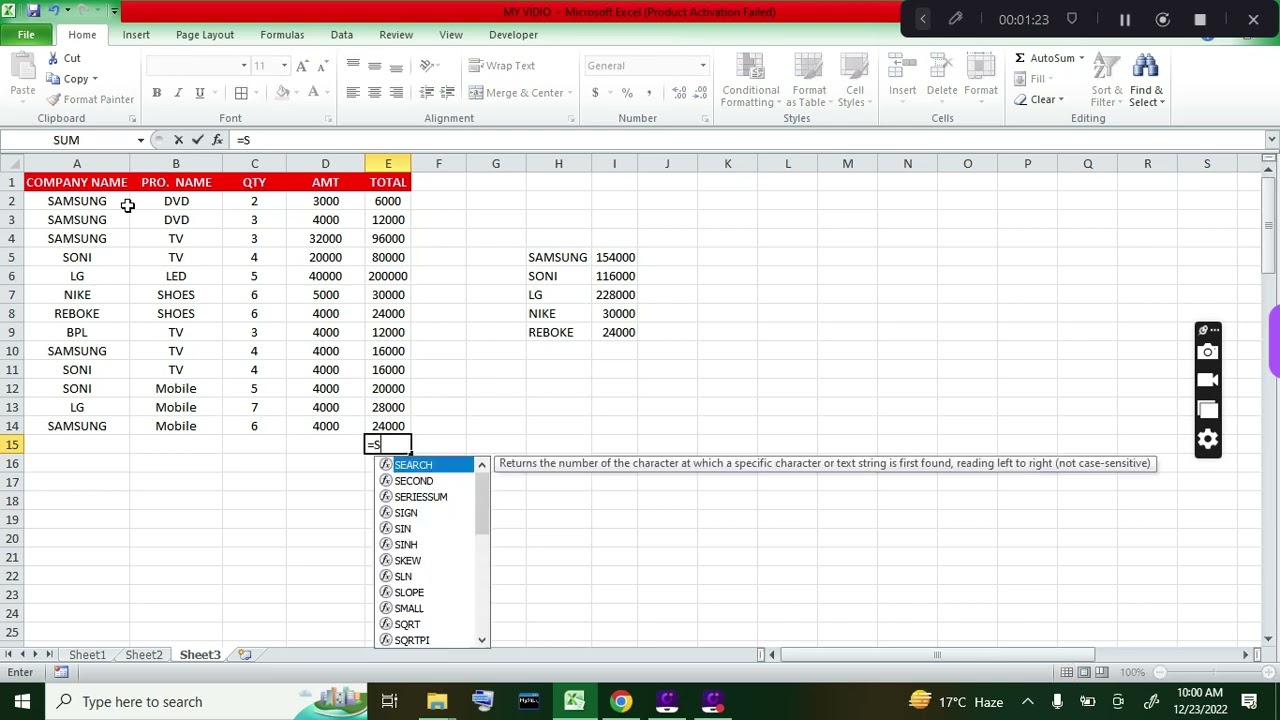1280x720 pixels.
Task: Switch to Sheet2 worksheet tab
Action: click(144, 655)
